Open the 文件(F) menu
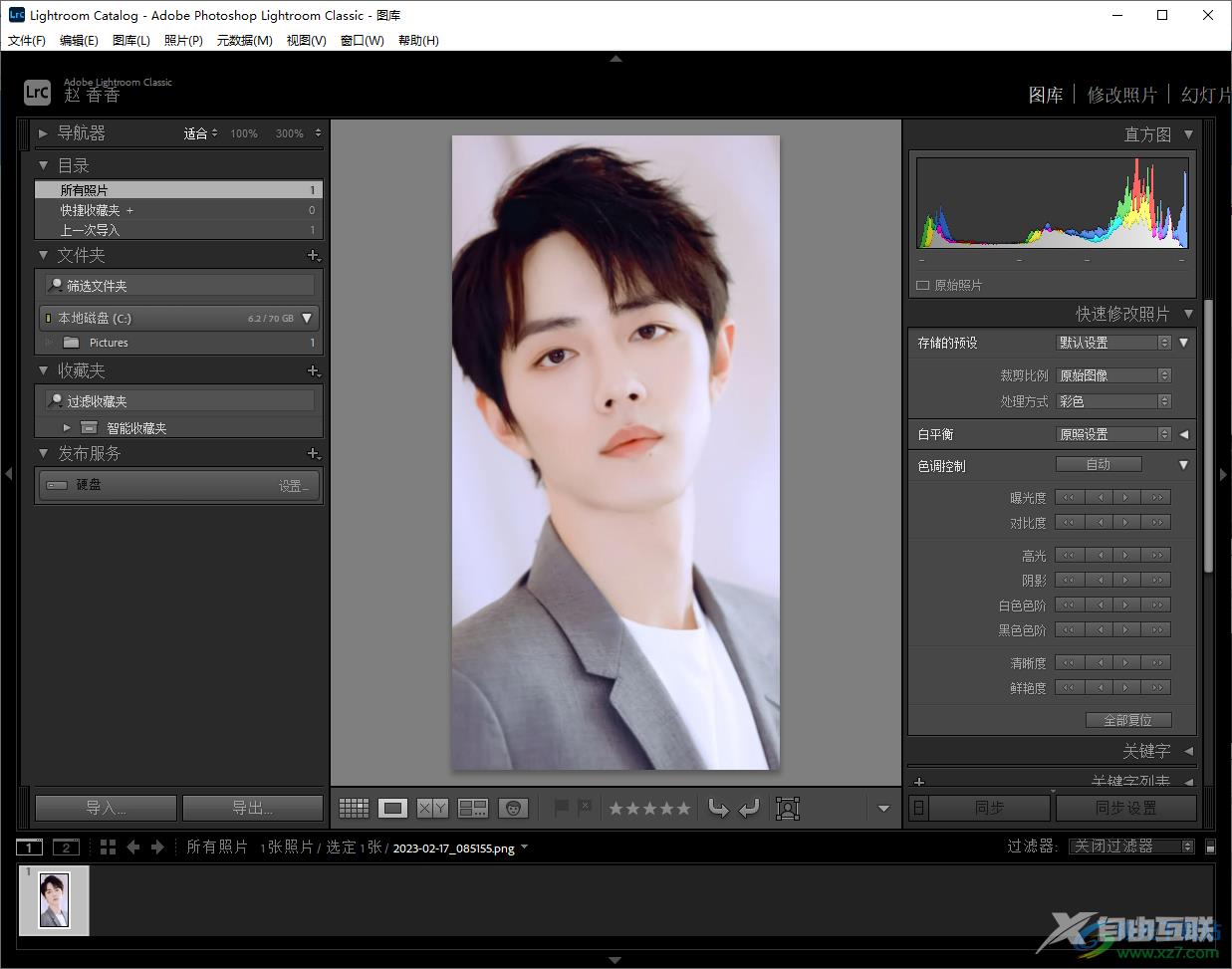Image resolution: width=1232 pixels, height=969 pixels. [x=27, y=41]
